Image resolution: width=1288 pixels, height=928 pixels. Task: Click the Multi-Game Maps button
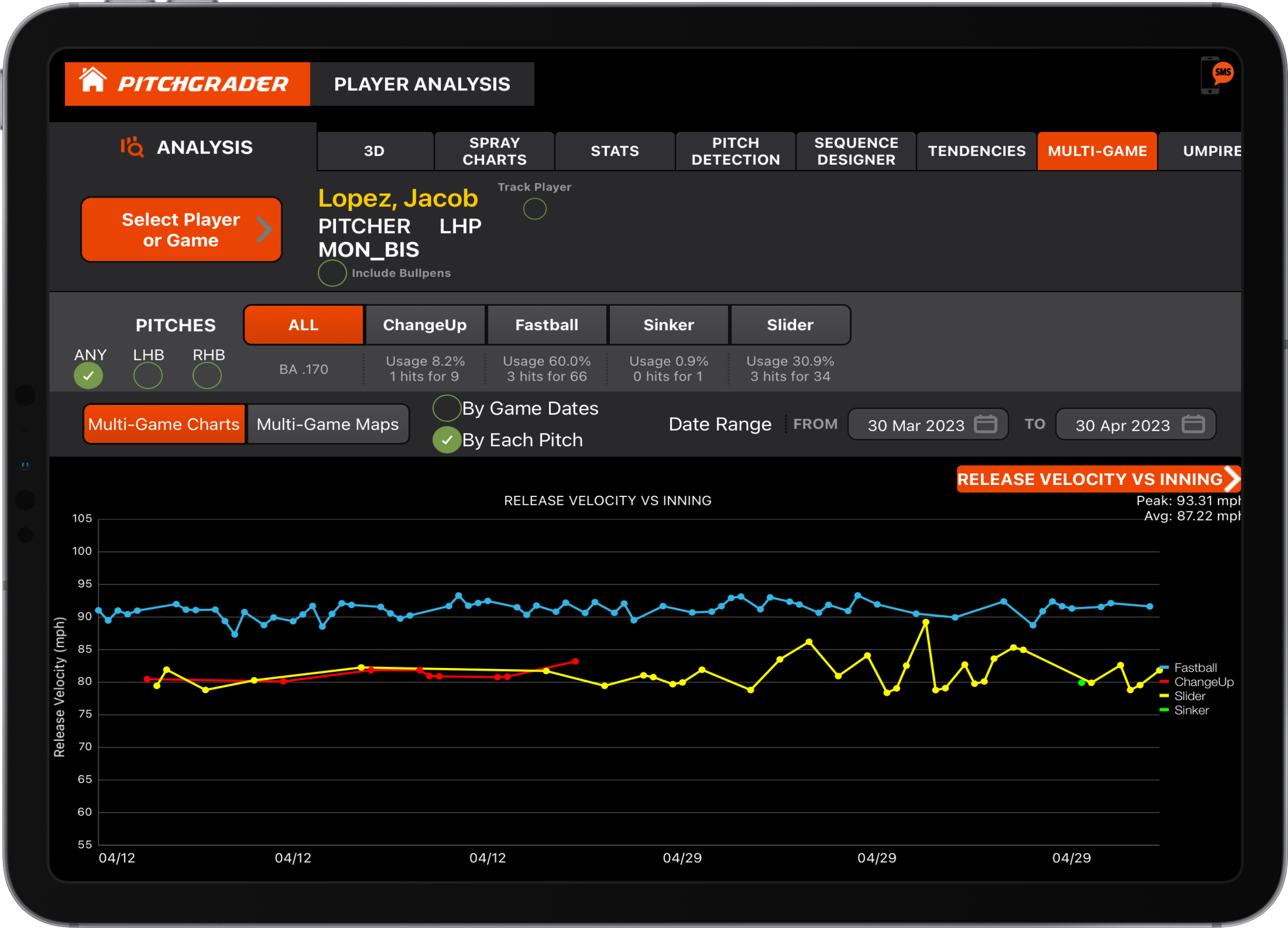328,424
